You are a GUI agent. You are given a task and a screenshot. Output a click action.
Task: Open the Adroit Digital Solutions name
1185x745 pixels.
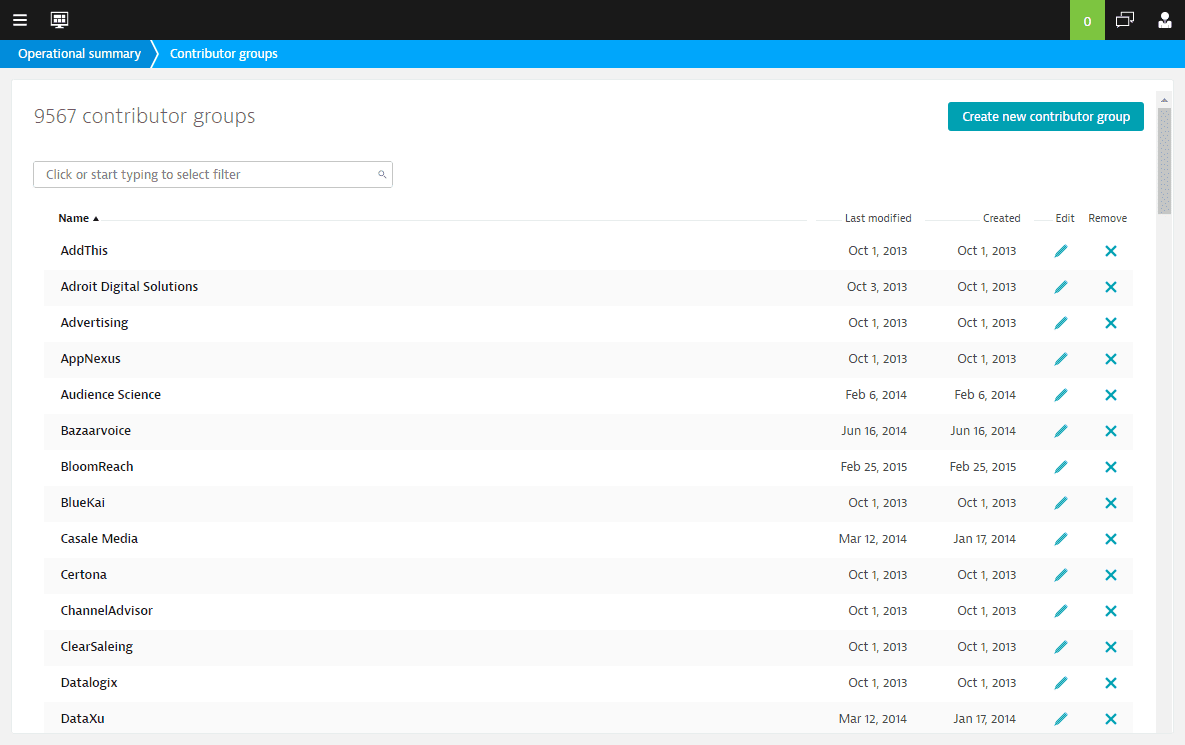(129, 287)
